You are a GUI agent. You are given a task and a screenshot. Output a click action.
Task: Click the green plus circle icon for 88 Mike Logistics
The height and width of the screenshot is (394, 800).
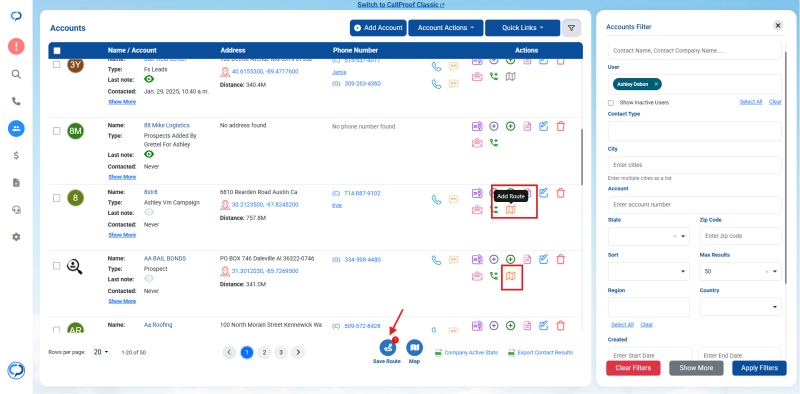point(511,126)
